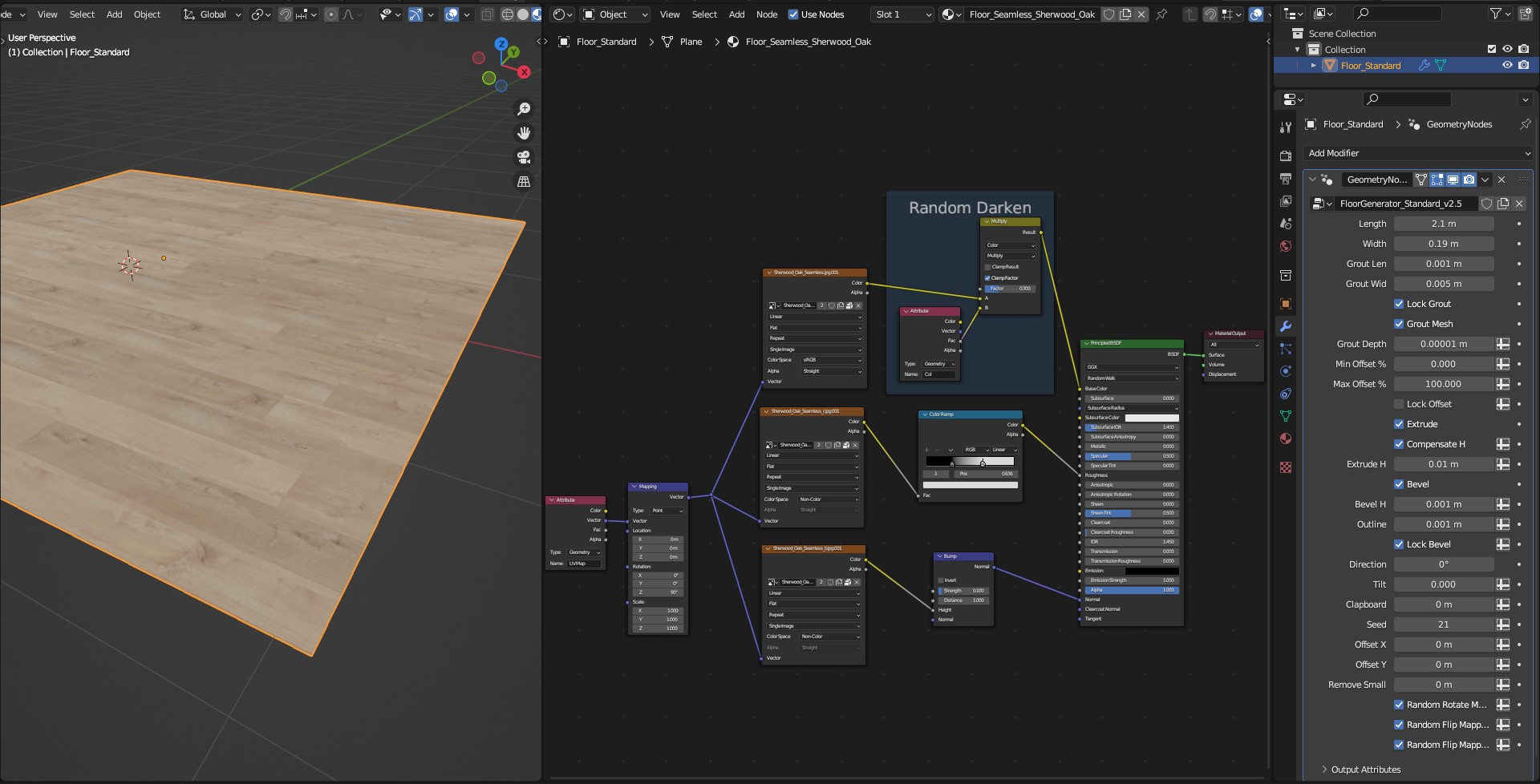This screenshot has width=1540, height=784.
Task: Click the zoom magnifier icon in viewport
Action: click(524, 109)
